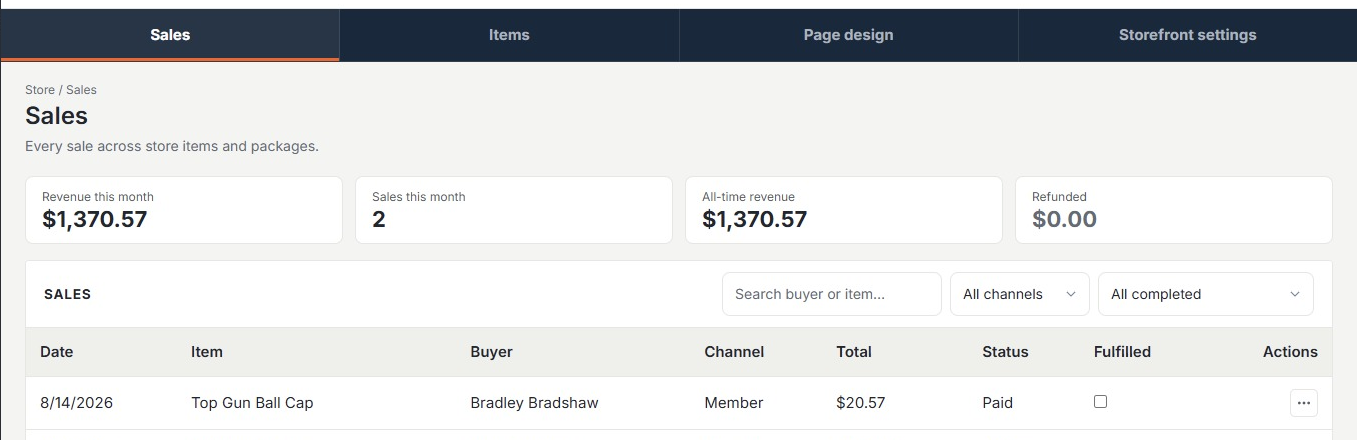Expand the All completed status filter

pyautogui.click(x=1205, y=294)
